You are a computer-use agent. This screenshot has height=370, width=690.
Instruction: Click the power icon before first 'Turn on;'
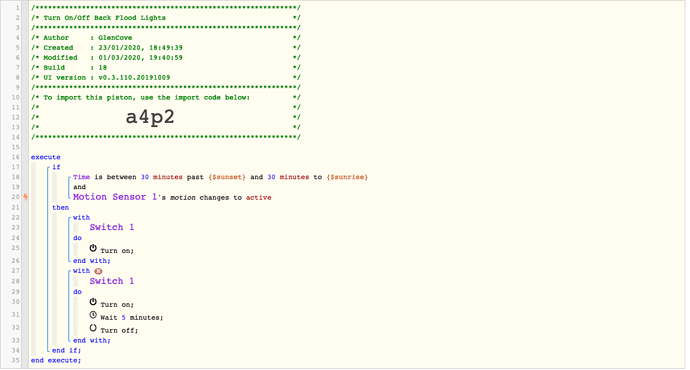(x=93, y=248)
